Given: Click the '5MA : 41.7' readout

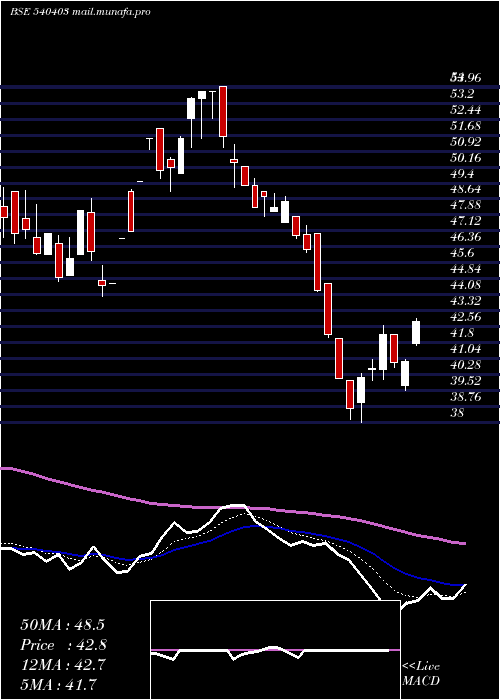Looking at the screenshot, I should pos(58,685).
